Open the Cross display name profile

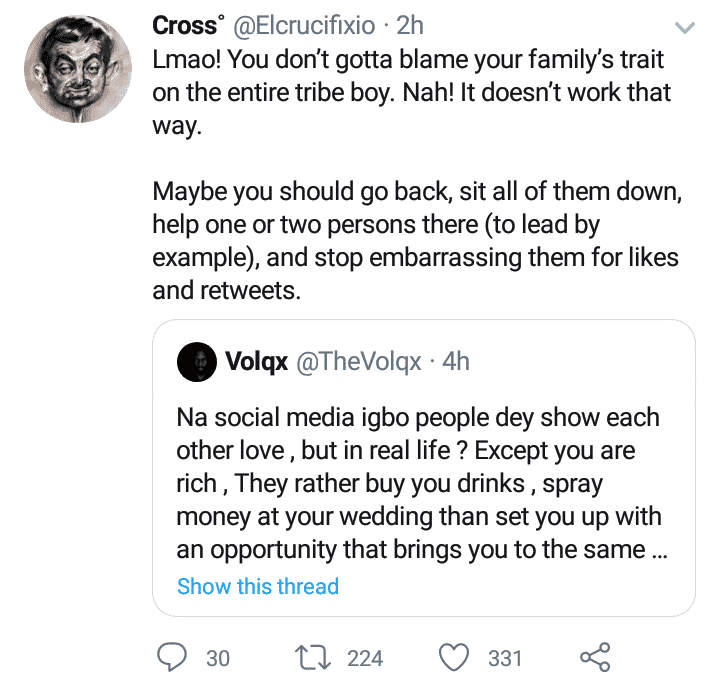point(186,24)
